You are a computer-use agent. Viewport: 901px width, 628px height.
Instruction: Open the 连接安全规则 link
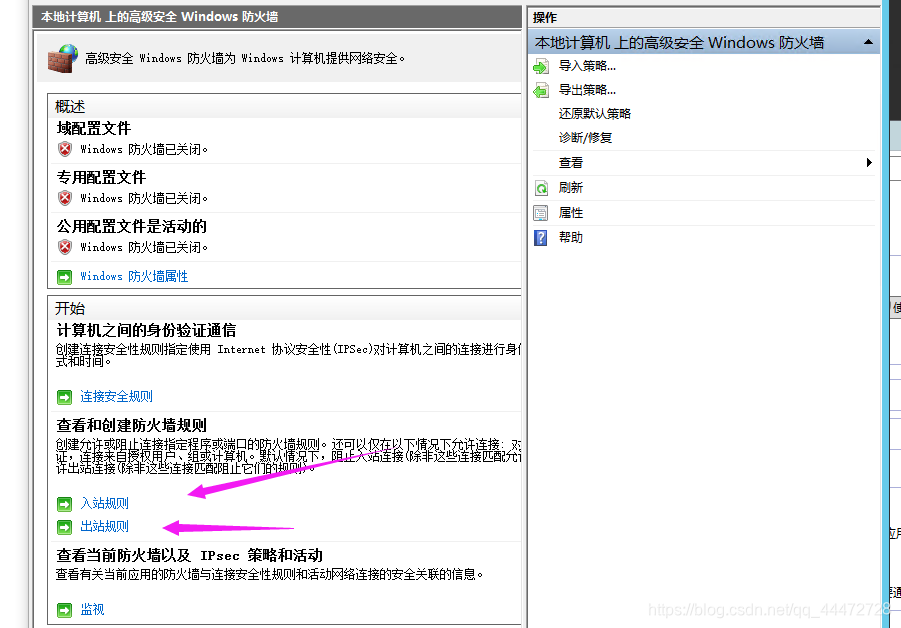pyautogui.click(x=116, y=396)
